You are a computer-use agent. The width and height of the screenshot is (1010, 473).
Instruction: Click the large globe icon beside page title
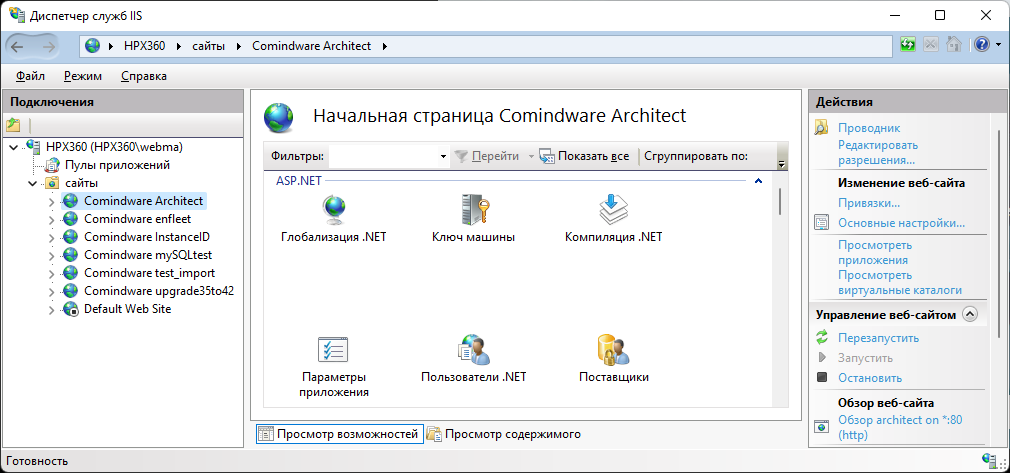click(x=278, y=117)
